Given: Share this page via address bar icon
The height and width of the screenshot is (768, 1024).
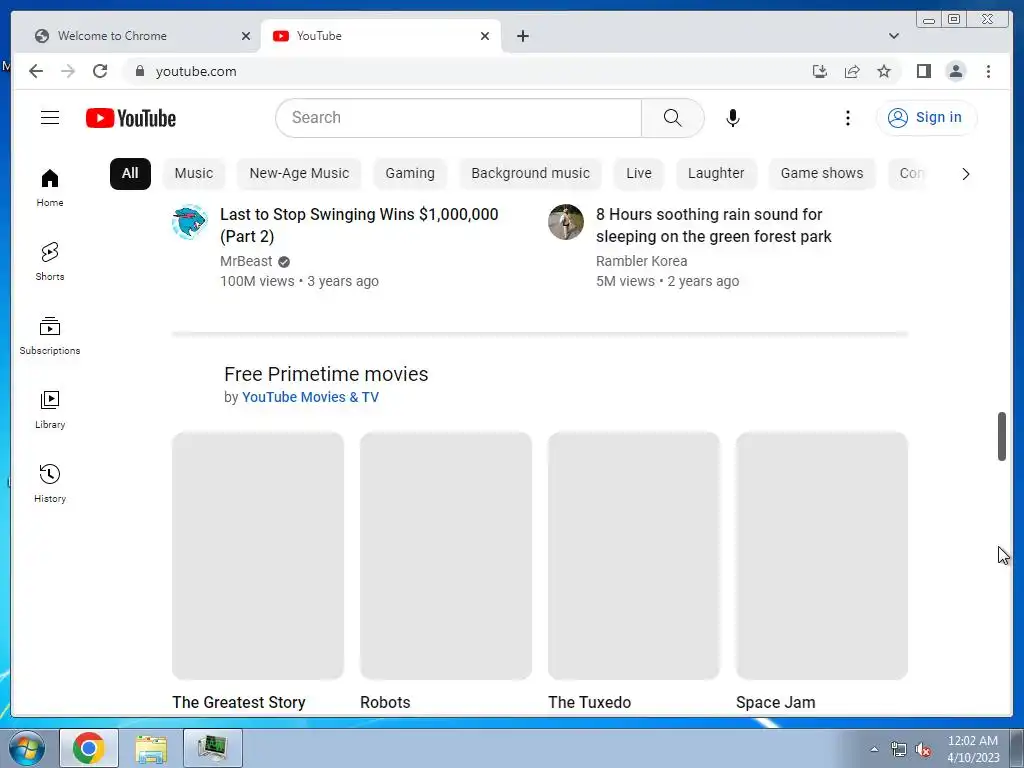Looking at the screenshot, I should click(x=852, y=71).
